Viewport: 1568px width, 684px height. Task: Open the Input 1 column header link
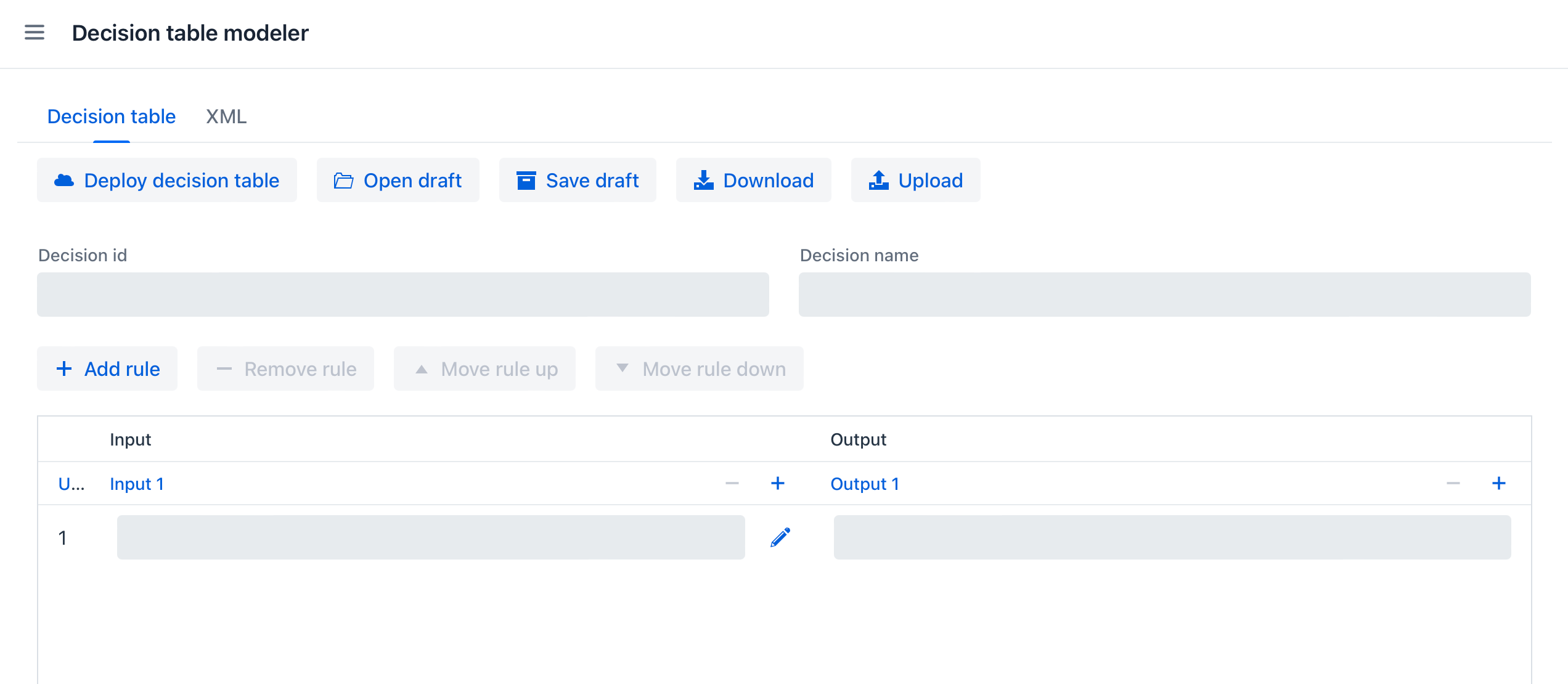[x=137, y=484]
